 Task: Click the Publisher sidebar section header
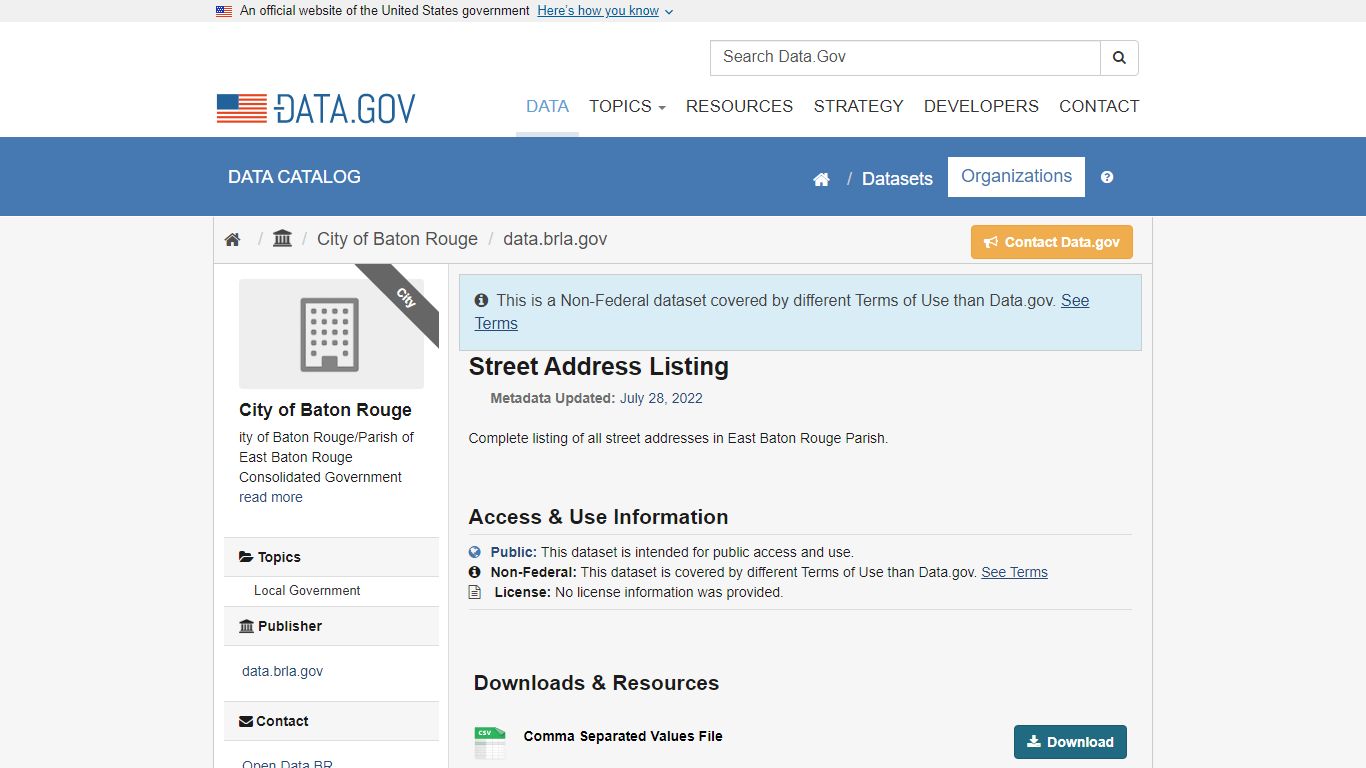pos(331,626)
